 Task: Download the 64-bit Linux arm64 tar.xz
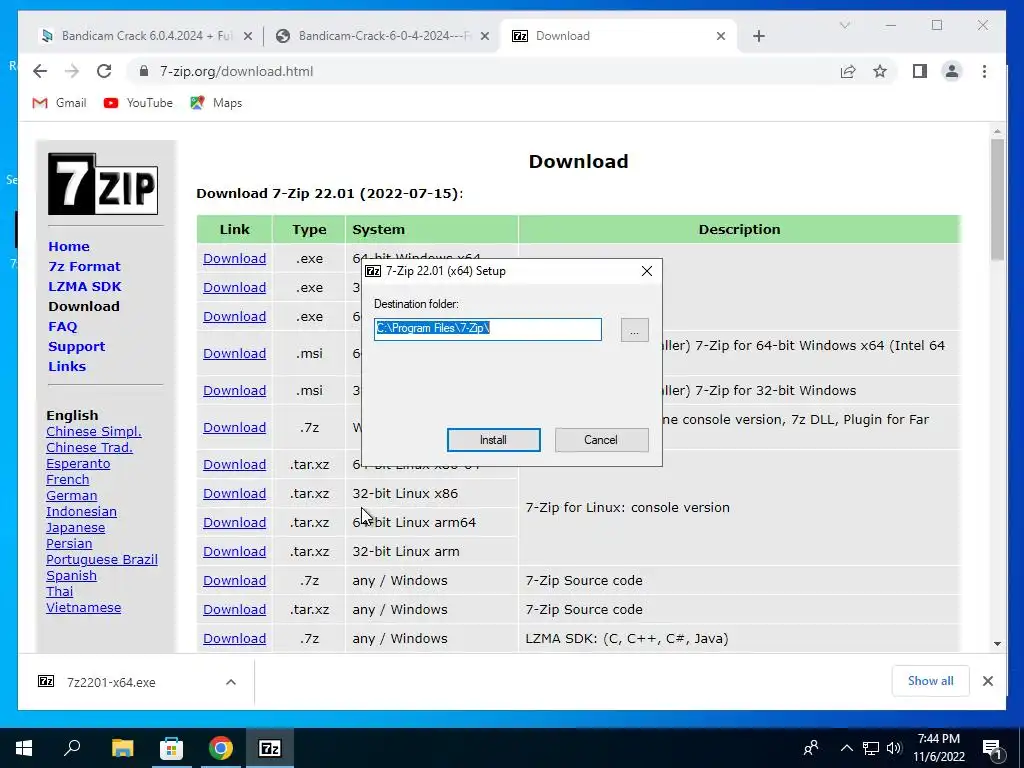tap(234, 522)
